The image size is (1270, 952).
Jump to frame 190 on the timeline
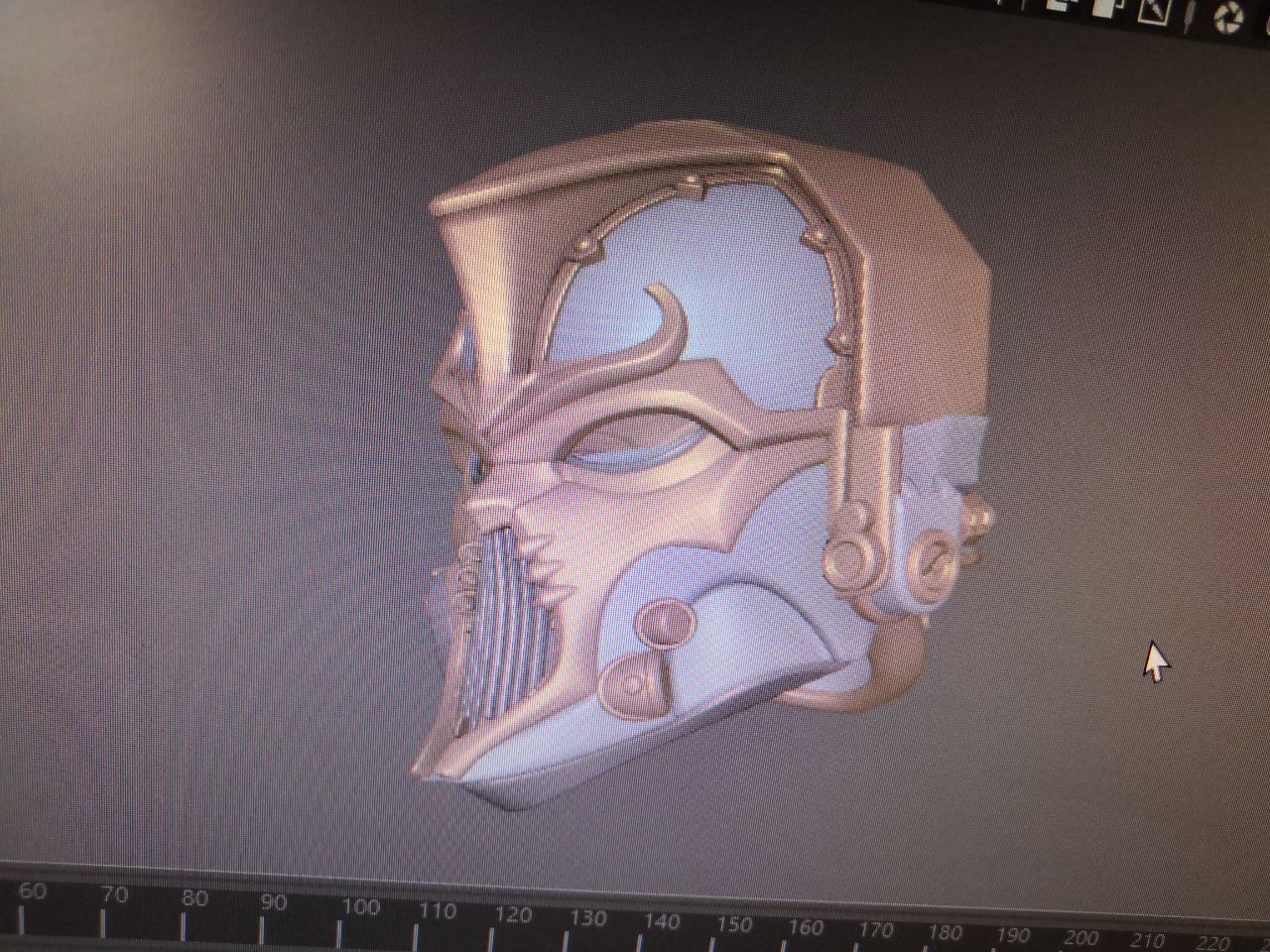click(x=1012, y=935)
